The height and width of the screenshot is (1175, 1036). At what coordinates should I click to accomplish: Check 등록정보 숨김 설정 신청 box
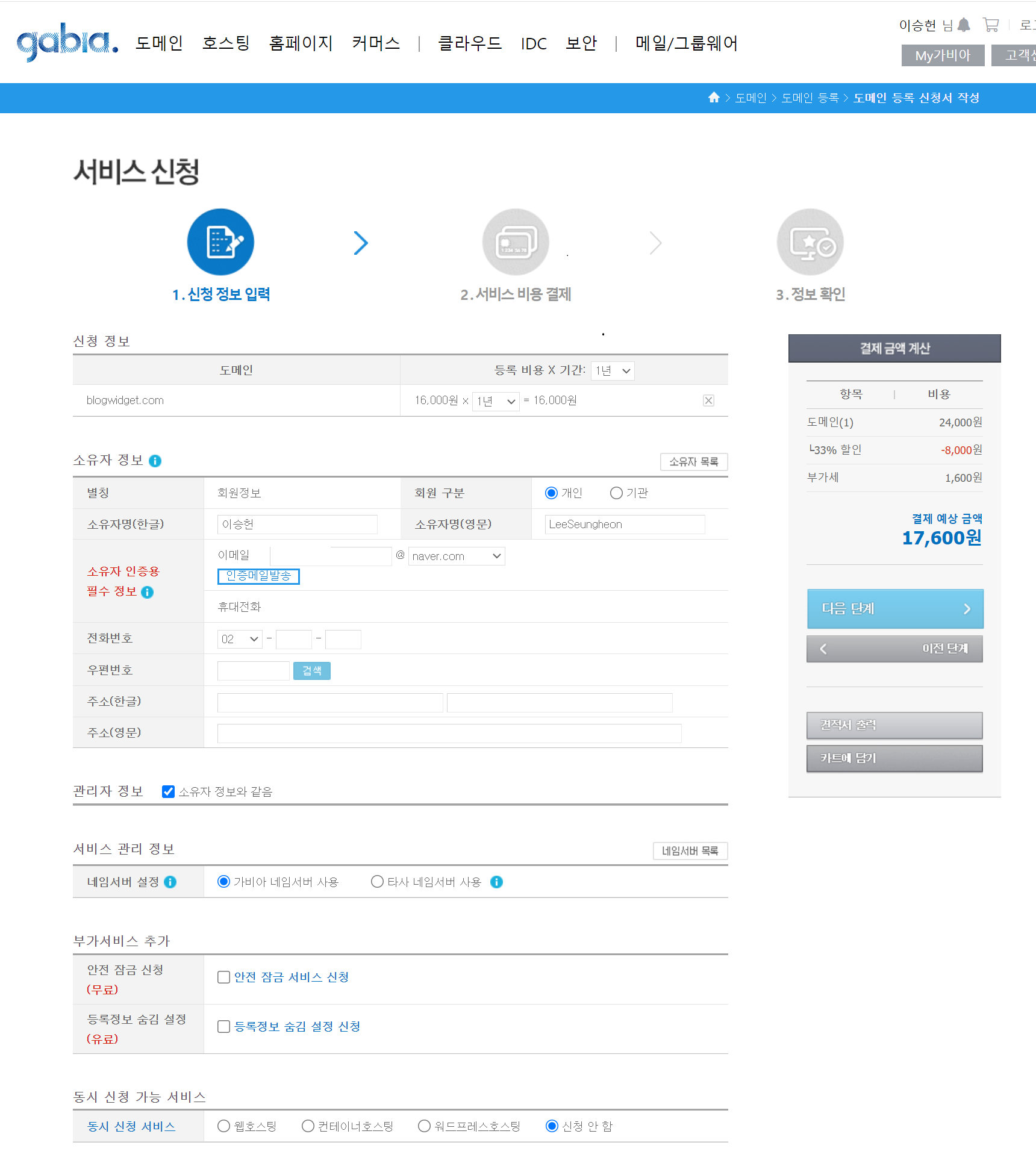coord(223,1026)
